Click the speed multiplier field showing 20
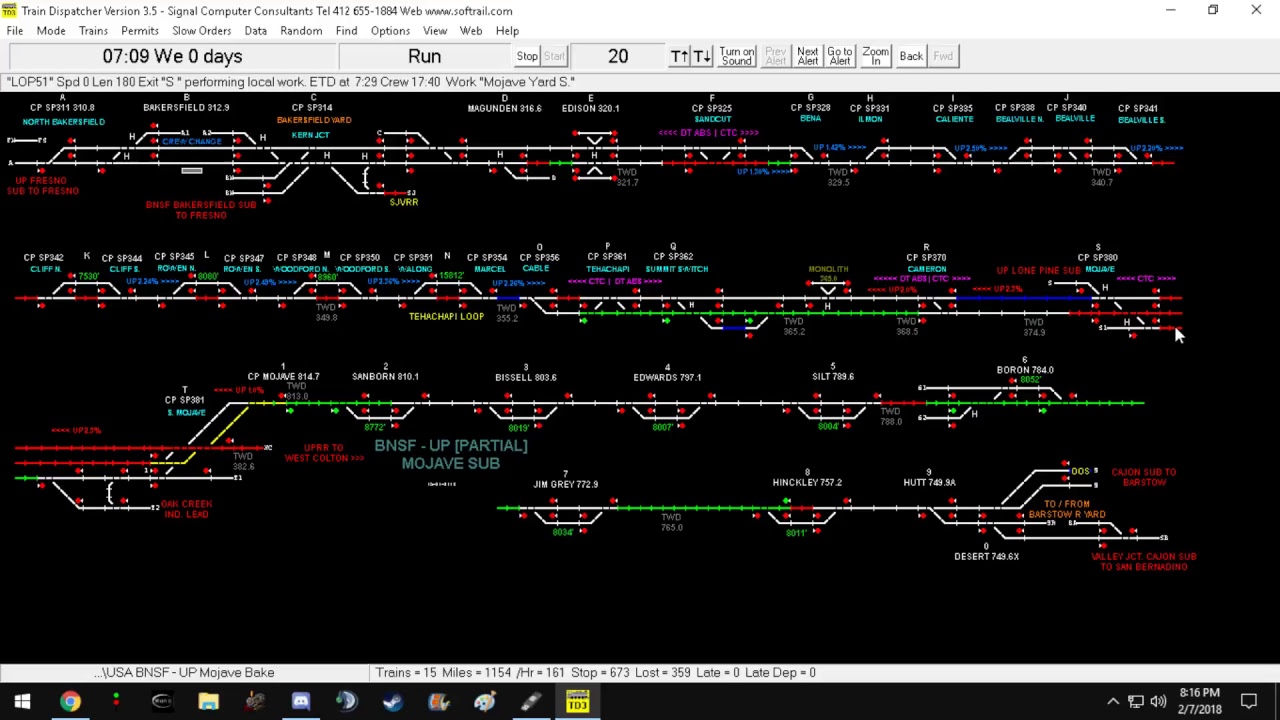The height and width of the screenshot is (720, 1280). coord(618,56)
